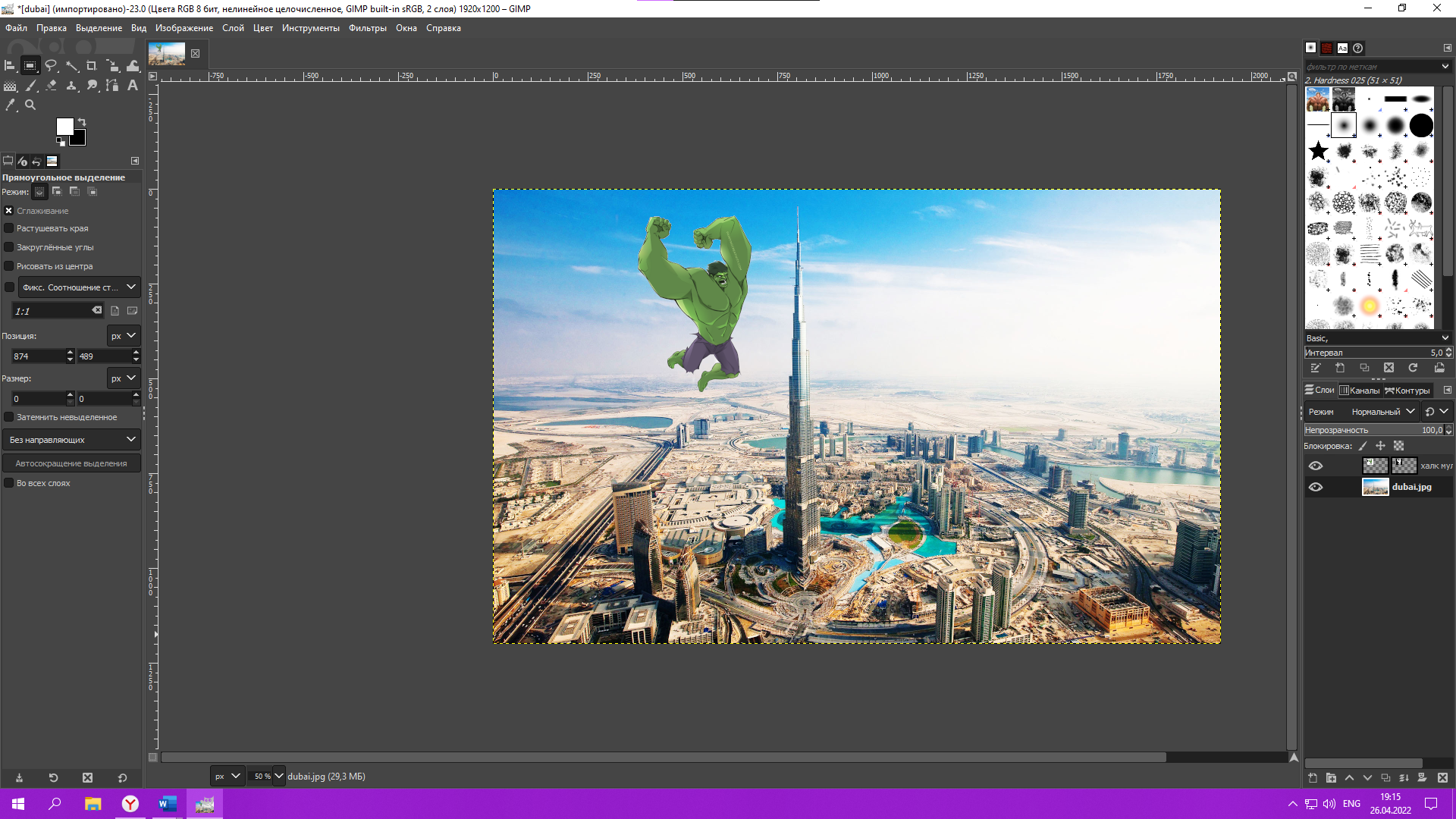
Task: Select the dubai.jpg layer thumbnail
Action: click(x=1375, y=487)
